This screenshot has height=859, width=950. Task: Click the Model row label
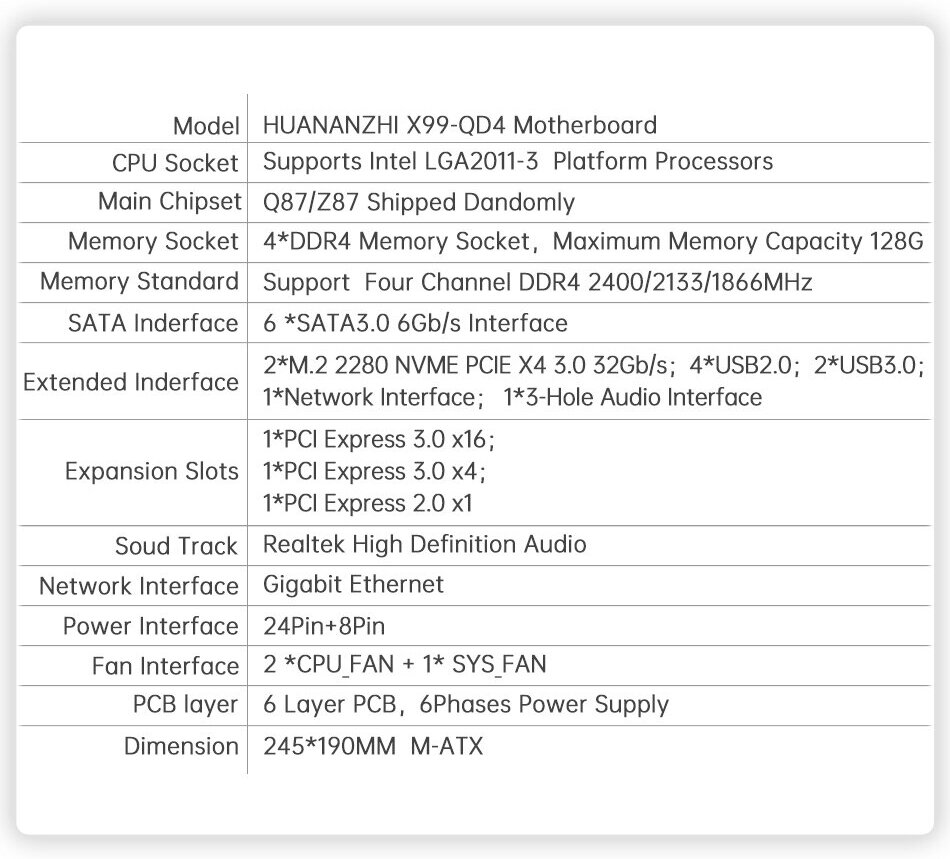click(x=206, y=125)
